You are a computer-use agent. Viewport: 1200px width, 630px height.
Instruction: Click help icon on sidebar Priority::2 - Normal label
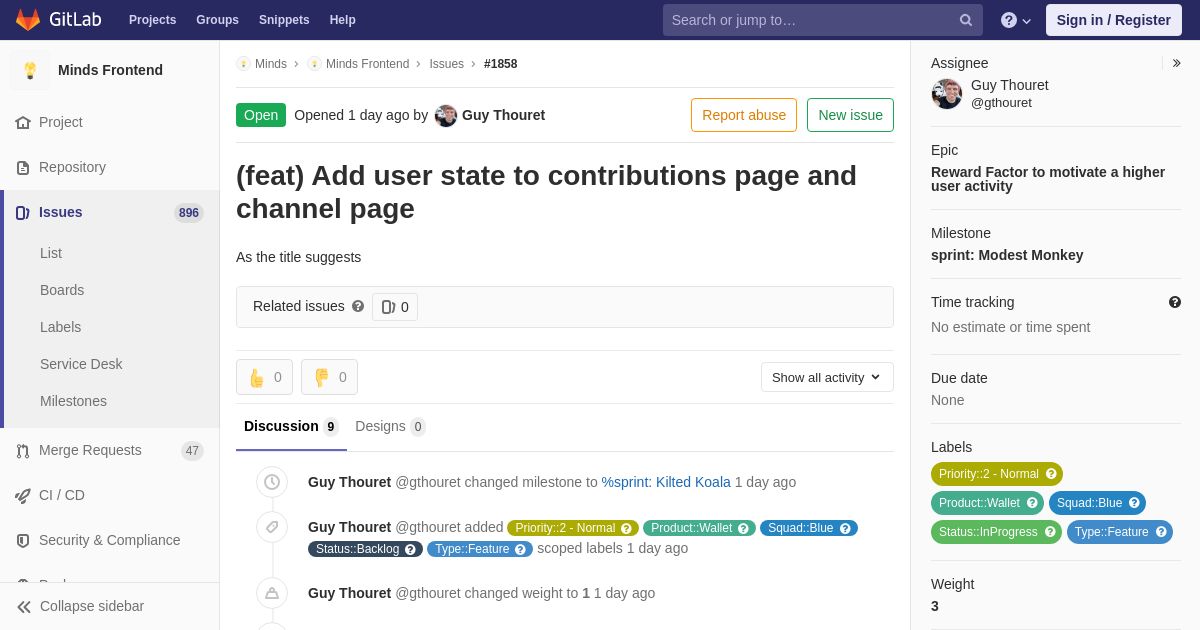1051,474
